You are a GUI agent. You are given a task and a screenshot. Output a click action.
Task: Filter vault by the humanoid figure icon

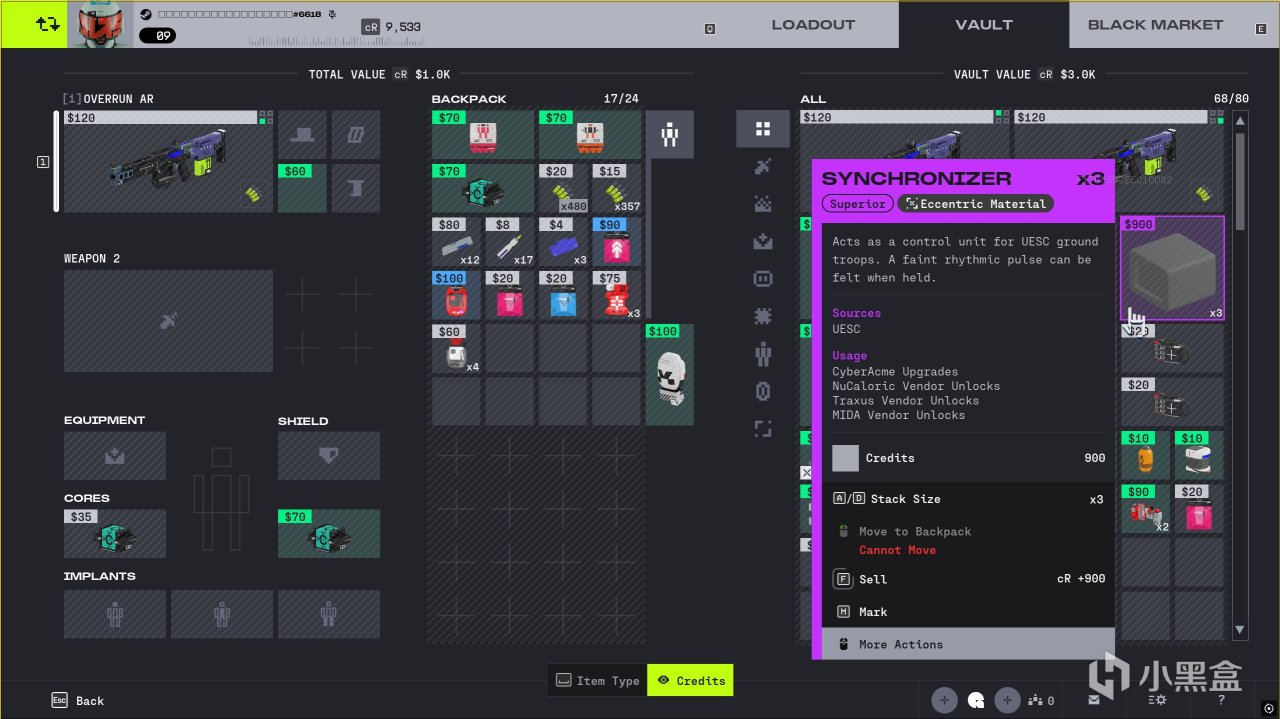(x=763, y=354)
